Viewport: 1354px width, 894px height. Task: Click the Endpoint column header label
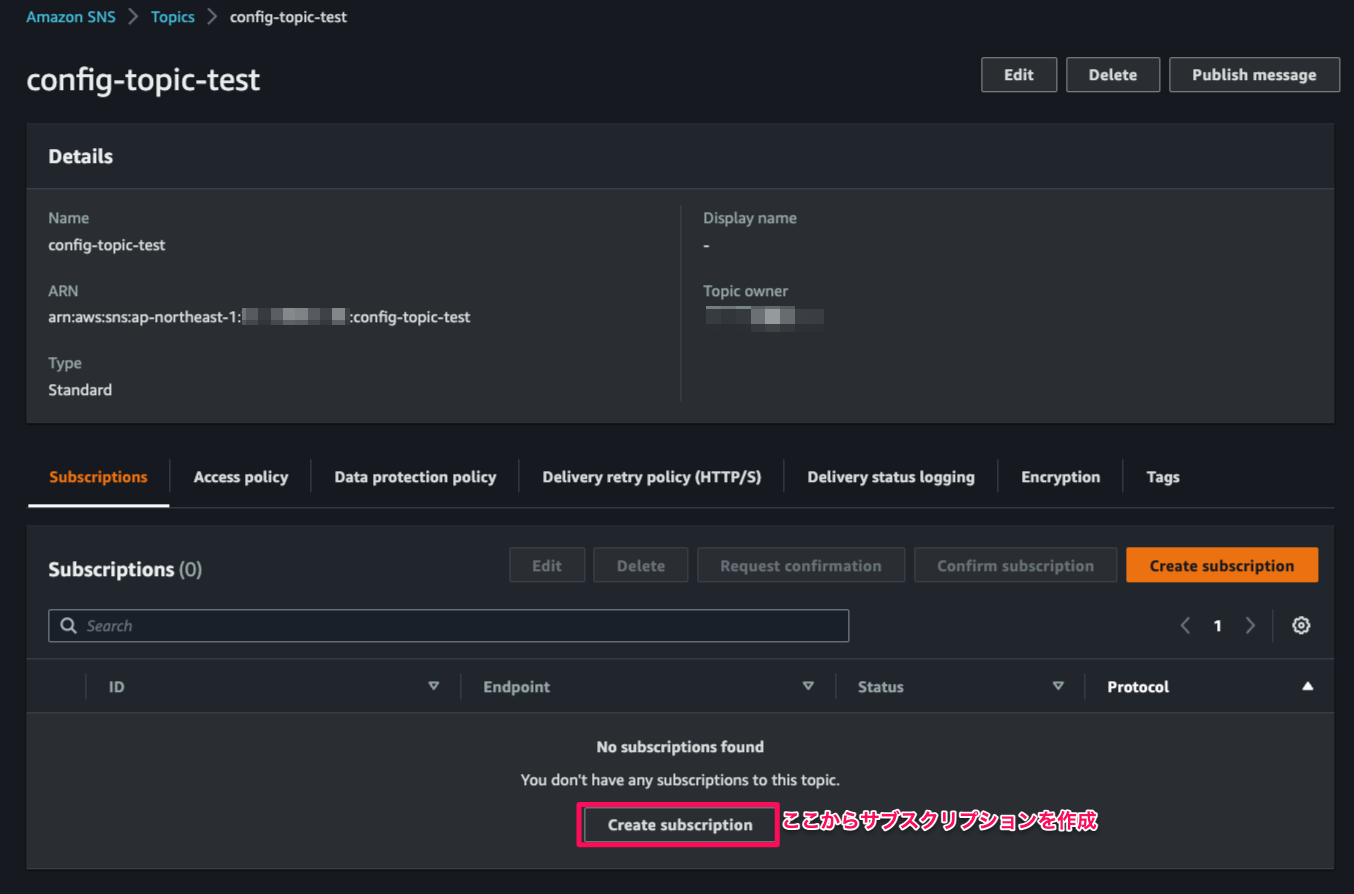pyautogui.click(x=516, y=687)
